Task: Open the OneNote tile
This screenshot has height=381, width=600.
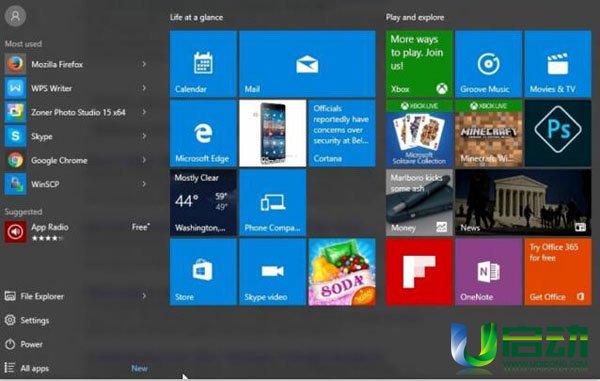Action: click(488, 272)
